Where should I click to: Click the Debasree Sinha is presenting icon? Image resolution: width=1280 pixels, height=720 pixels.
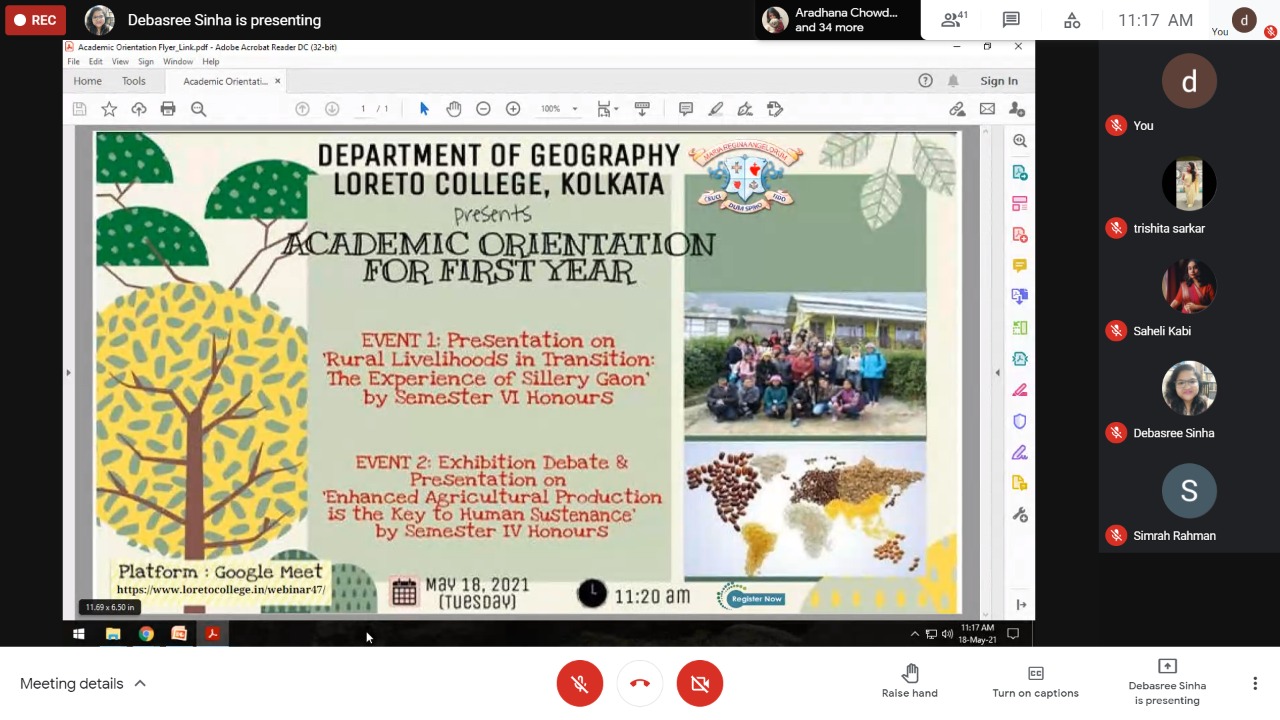tap(1167, 667)
